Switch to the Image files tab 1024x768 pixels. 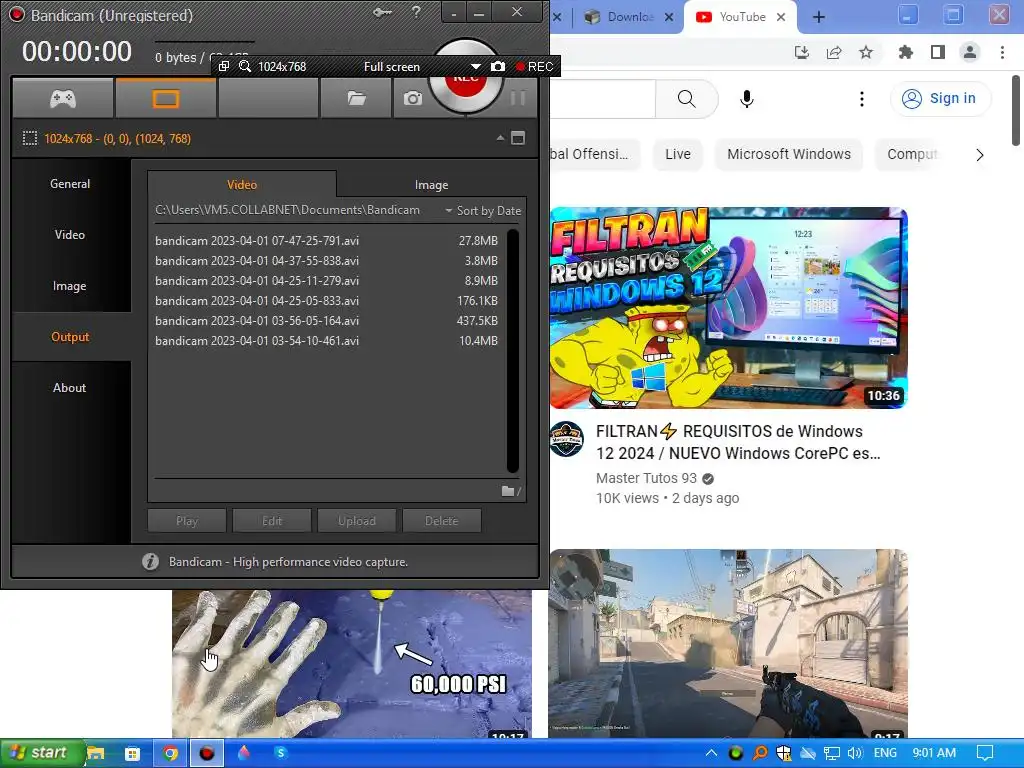tap(431, 185)
